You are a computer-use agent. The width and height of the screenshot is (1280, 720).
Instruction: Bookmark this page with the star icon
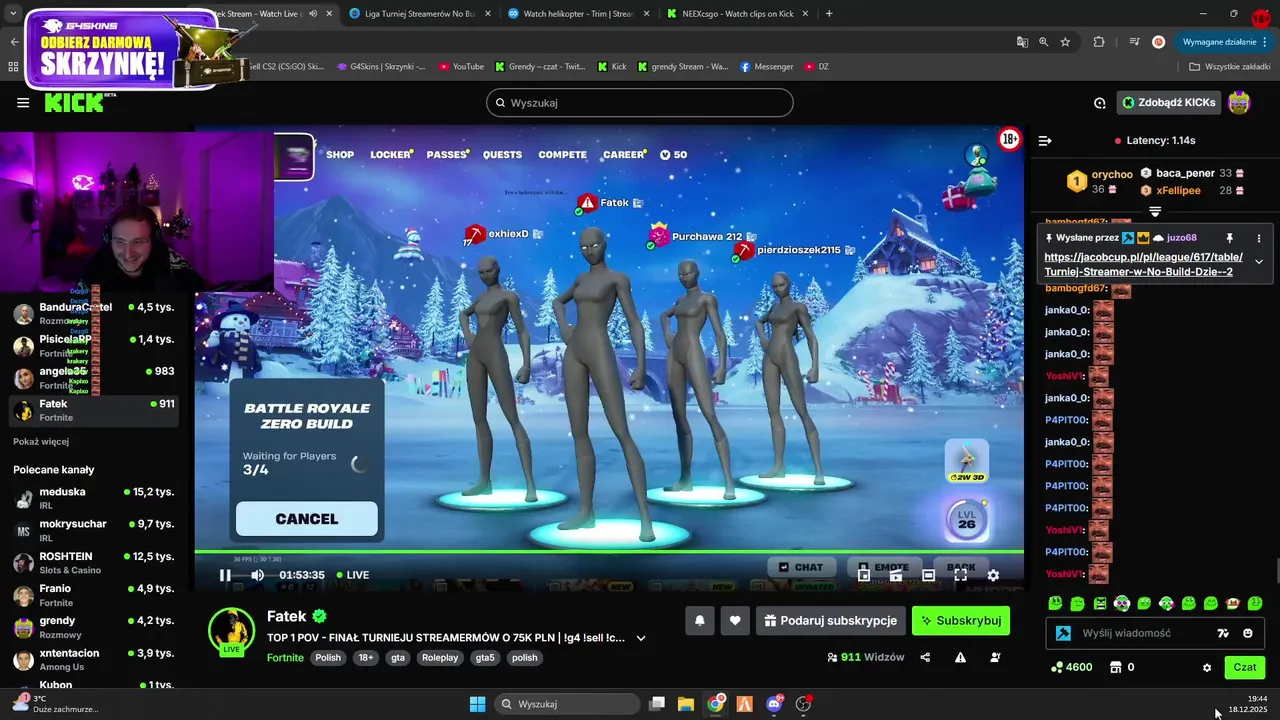tap(1065, 42)
